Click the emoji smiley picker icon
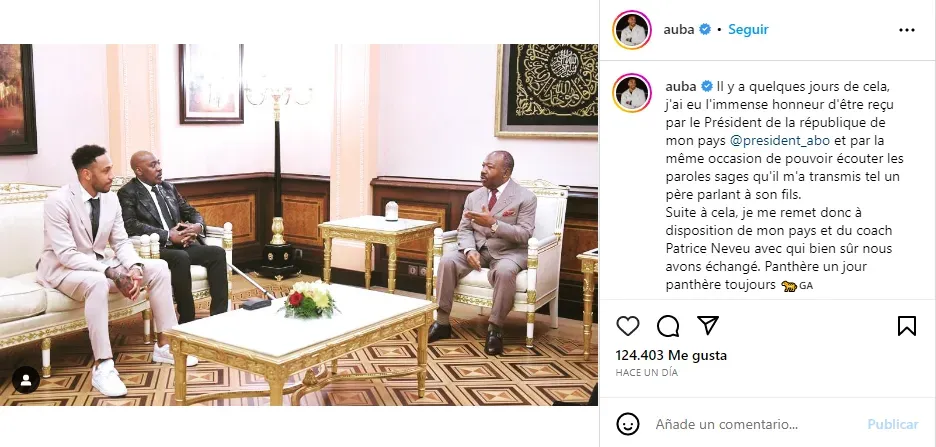The width and height of the screenshot is (936, 447). [x=627, y=424]
